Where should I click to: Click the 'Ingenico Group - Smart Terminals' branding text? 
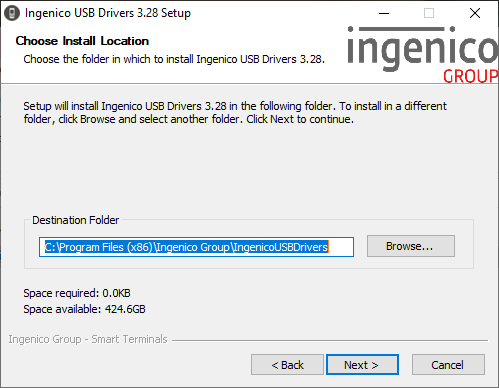pyautogui.click(x=88, y=339)
